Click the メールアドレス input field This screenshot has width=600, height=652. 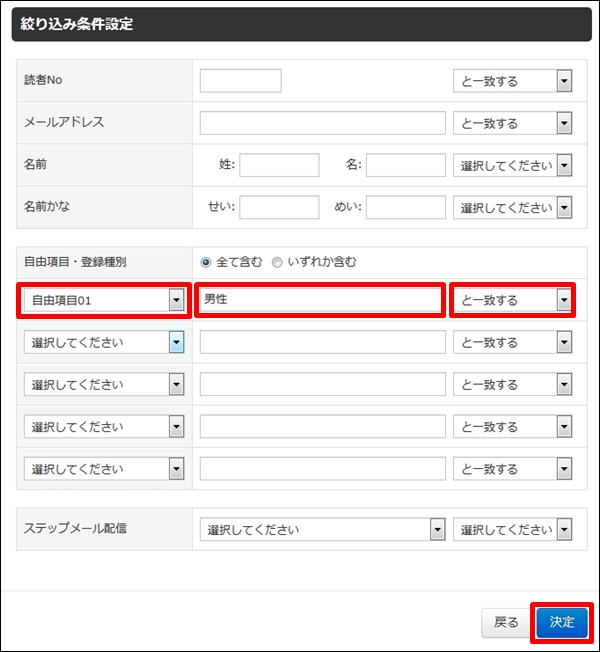[322, 123]
